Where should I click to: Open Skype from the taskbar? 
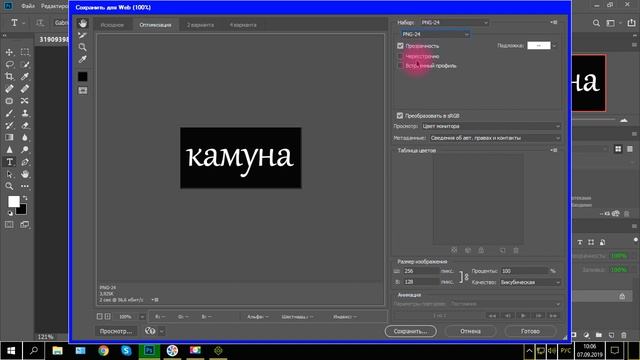126,351
